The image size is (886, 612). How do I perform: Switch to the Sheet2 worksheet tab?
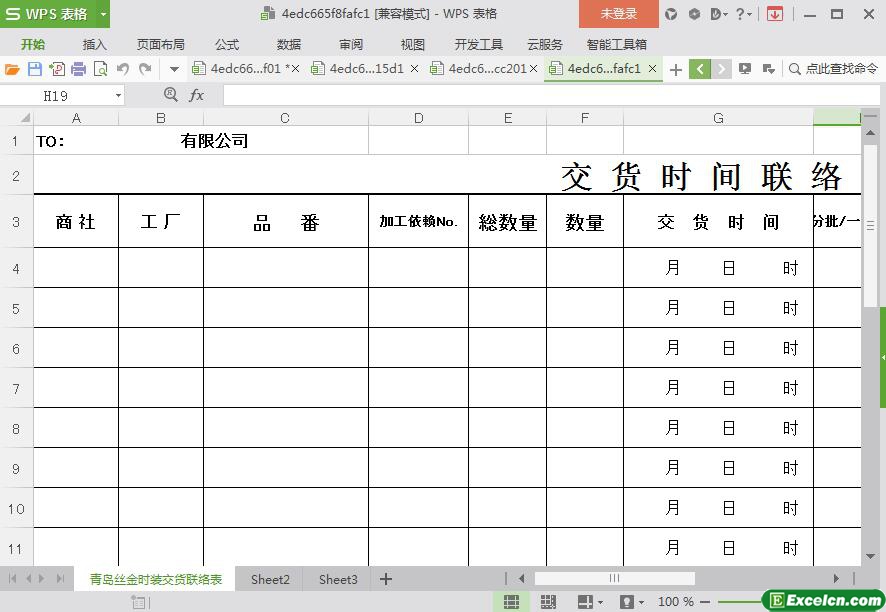(x=270, y=579)
